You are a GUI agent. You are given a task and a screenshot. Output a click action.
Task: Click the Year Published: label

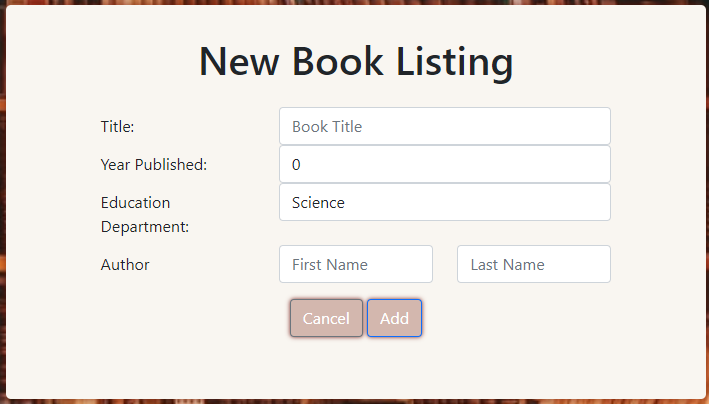[x=154, y=165]
